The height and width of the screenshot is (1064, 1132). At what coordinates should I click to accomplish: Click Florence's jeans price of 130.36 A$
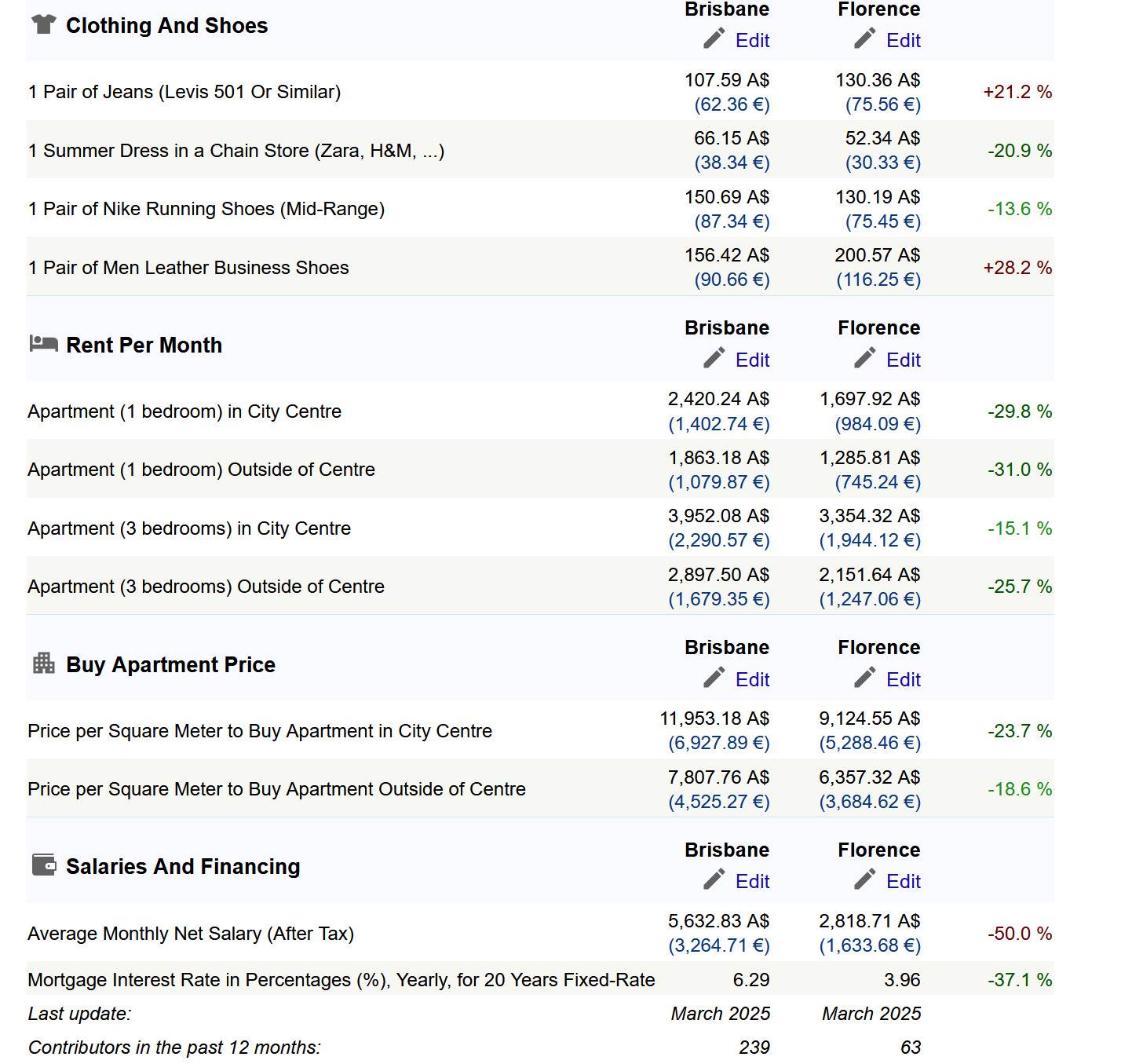click(878, 80)
